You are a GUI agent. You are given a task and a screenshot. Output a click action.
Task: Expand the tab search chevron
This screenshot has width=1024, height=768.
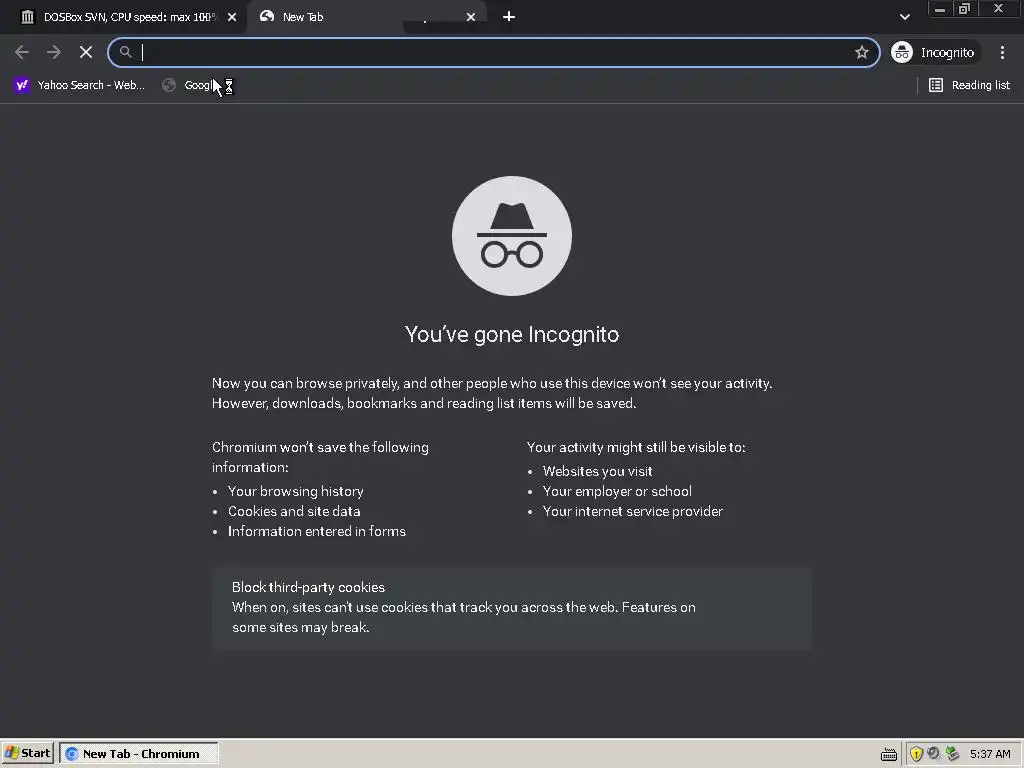[904, 17]
